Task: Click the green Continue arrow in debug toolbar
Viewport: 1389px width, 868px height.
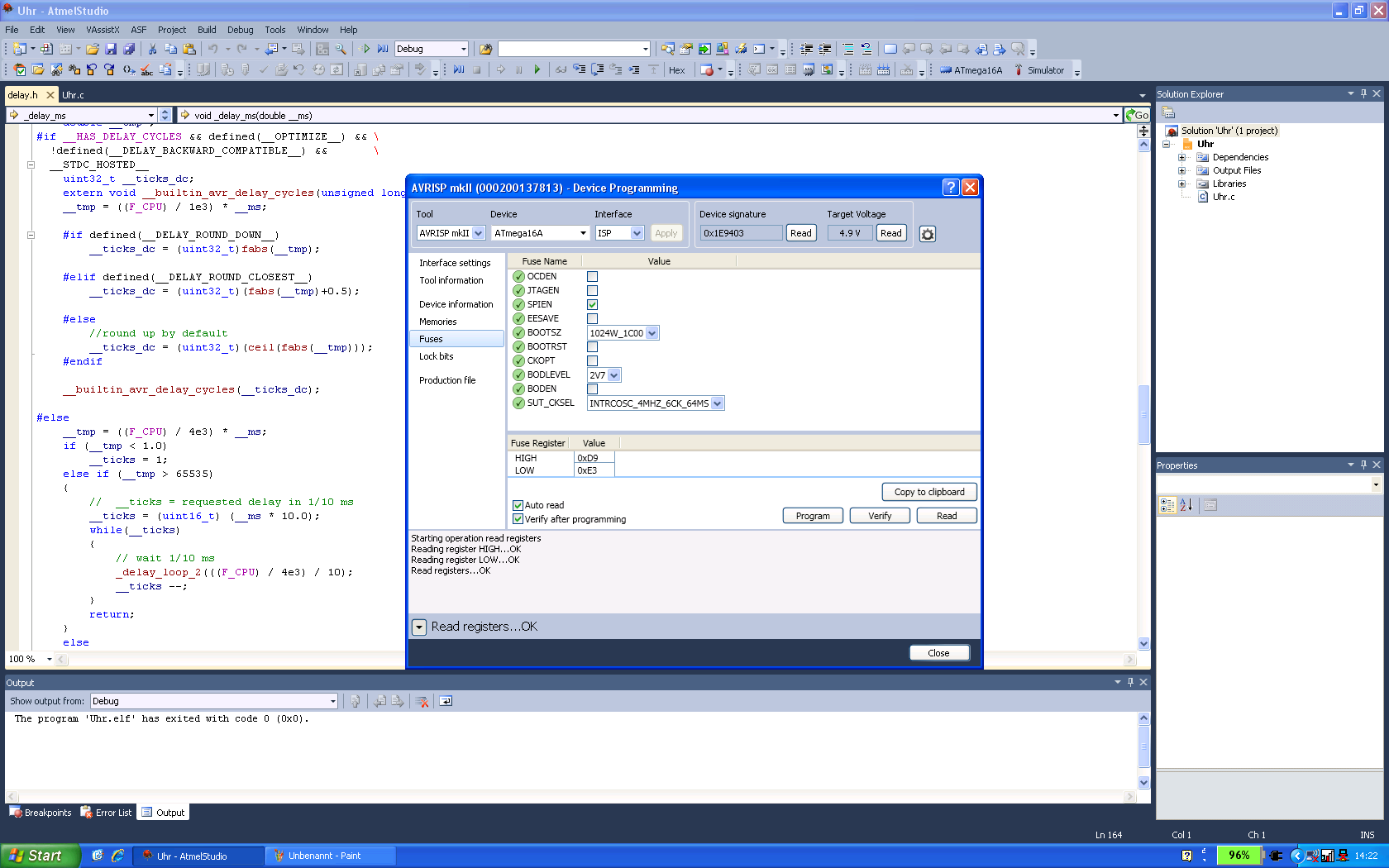Action: tap(537, 70)
